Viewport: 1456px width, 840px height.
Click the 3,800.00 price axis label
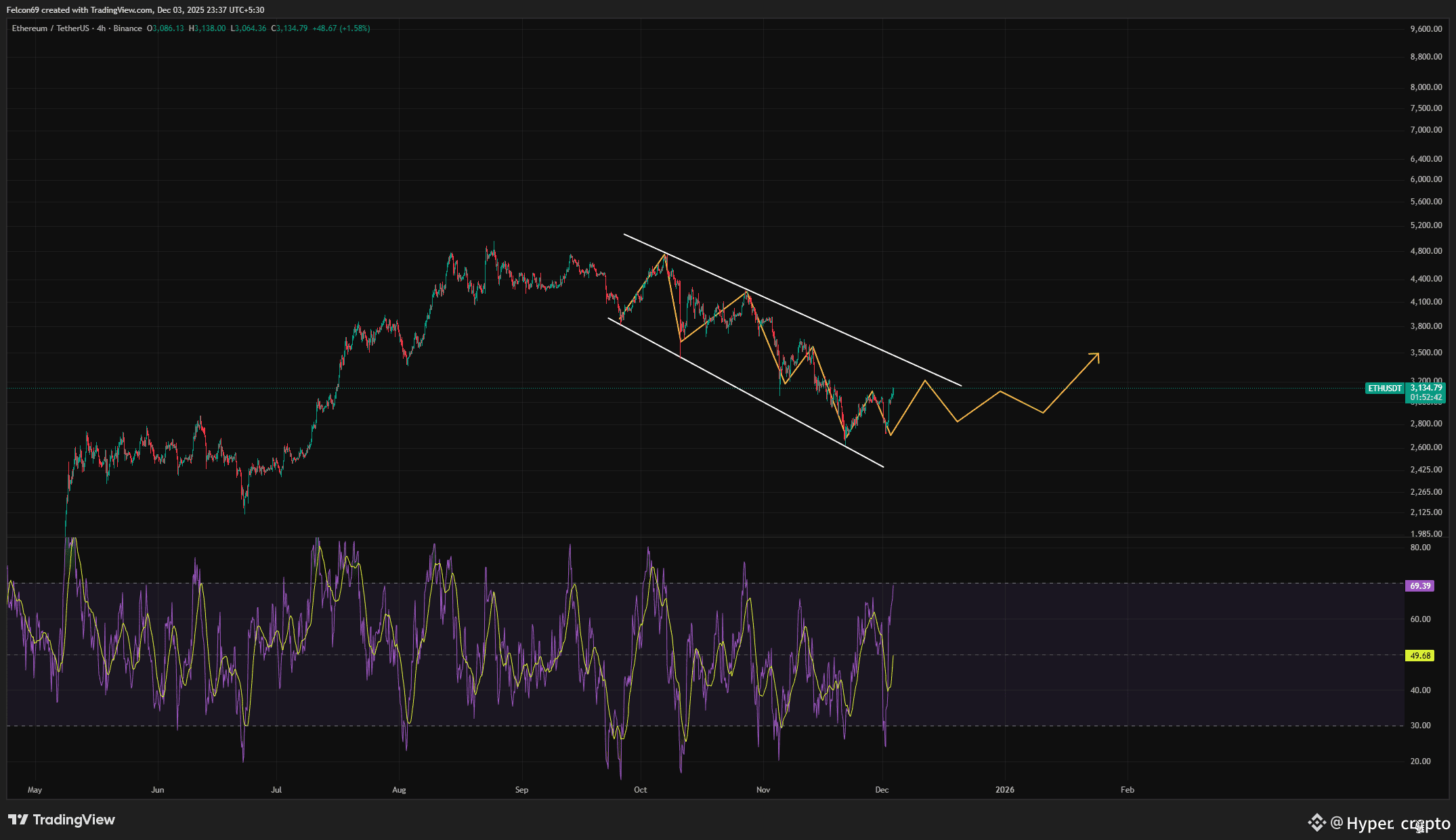tap(1426, 326)
